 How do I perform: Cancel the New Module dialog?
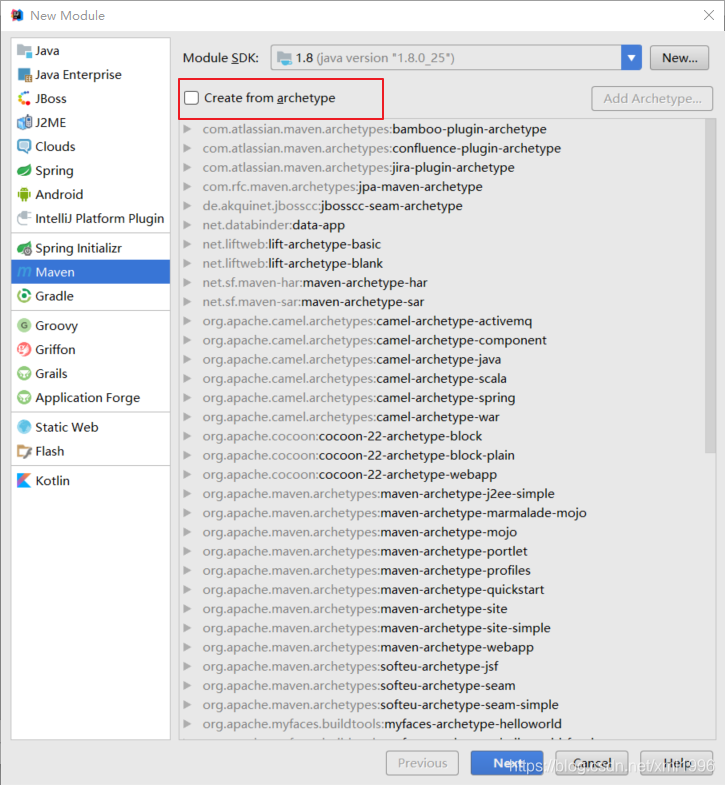(x=592, y=763)
